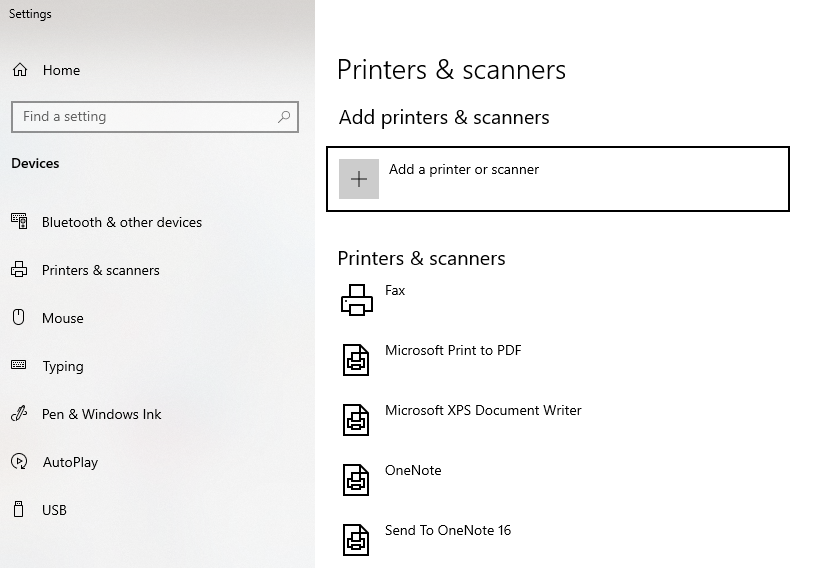Open Typing settings
The height and width of the screenshot is (568, 833).
pos(63,366)
